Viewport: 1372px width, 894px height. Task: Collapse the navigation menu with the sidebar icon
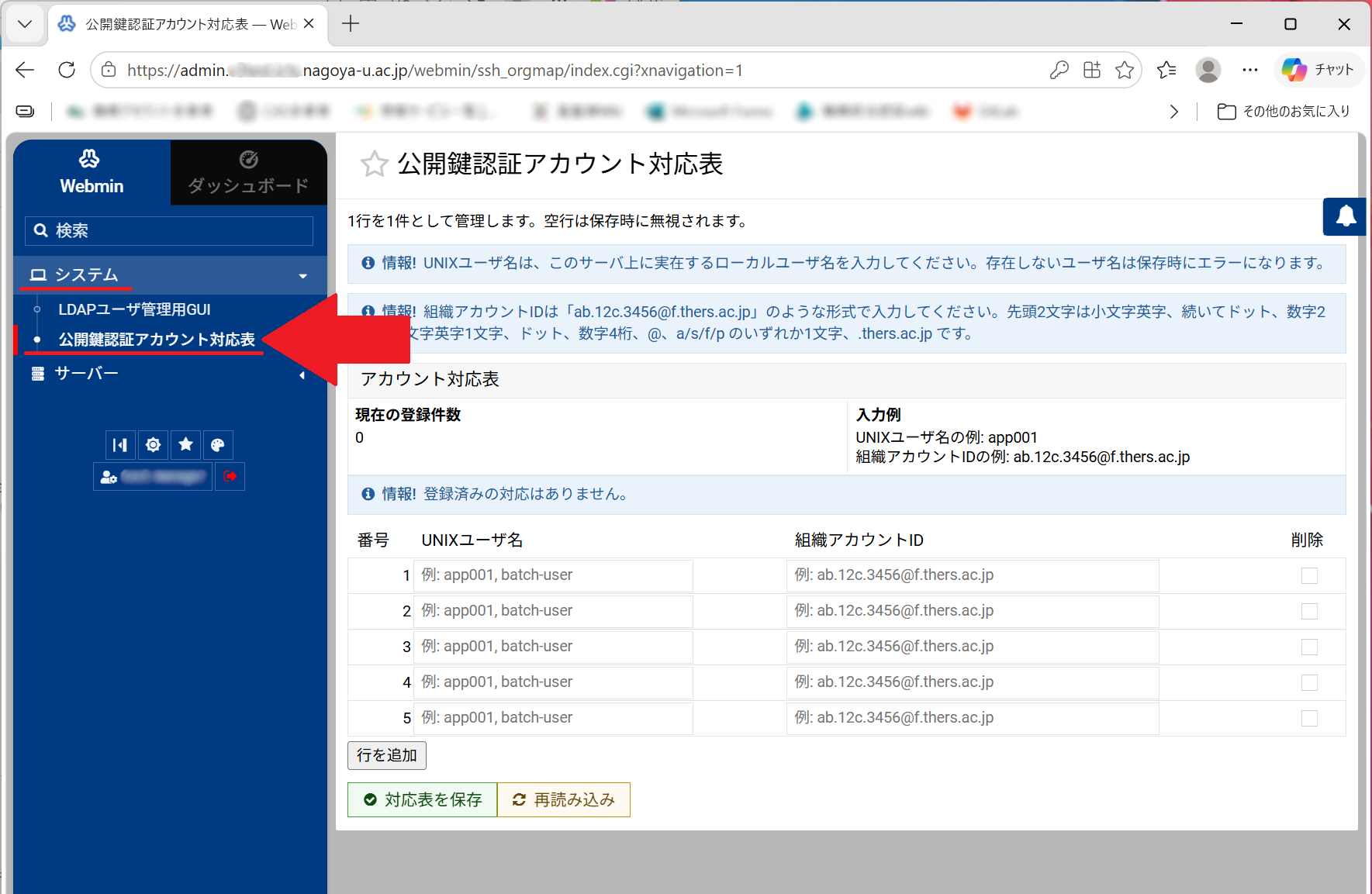(120, 445)
